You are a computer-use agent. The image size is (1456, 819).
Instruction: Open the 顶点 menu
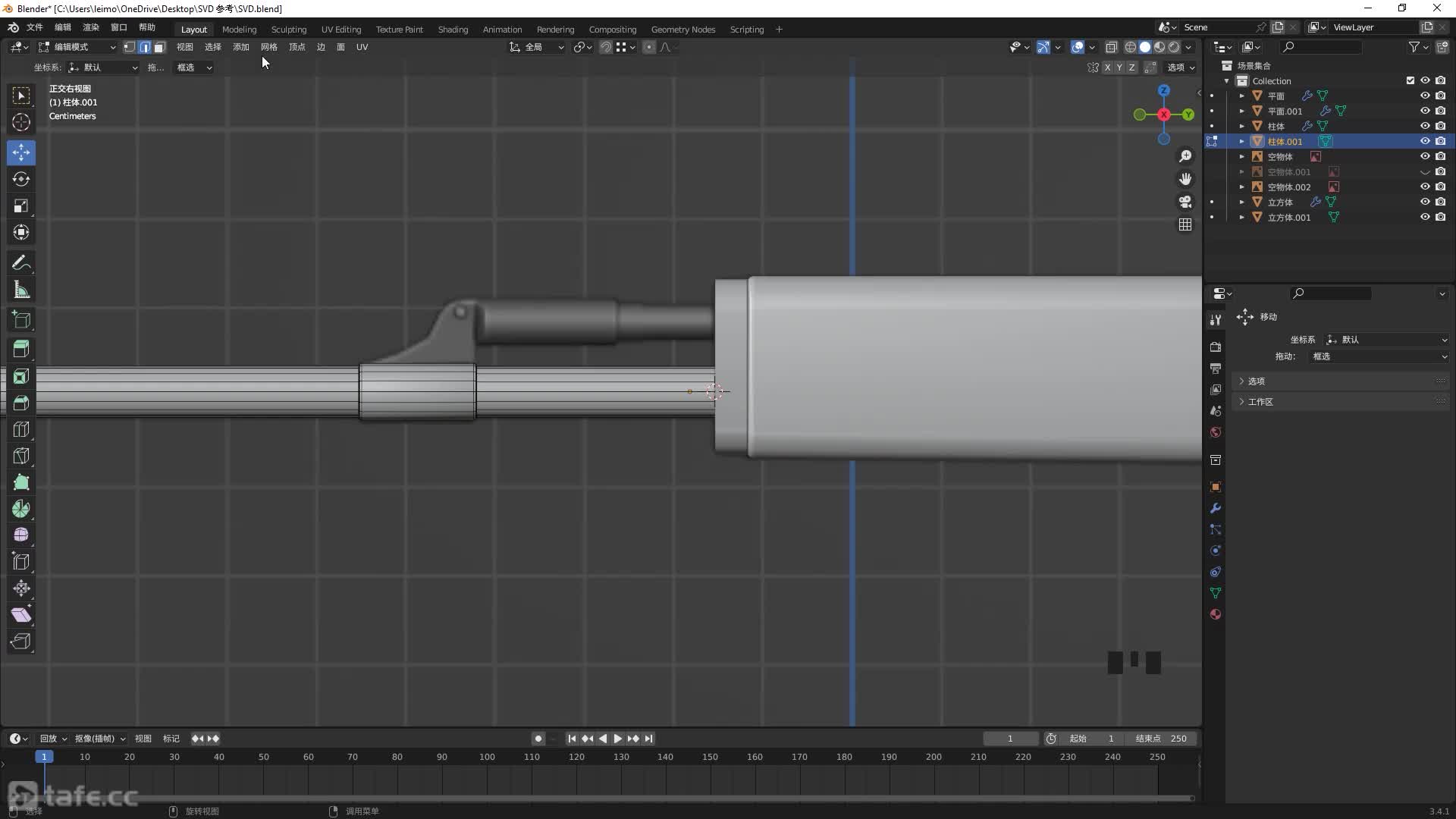coord(297,47)
